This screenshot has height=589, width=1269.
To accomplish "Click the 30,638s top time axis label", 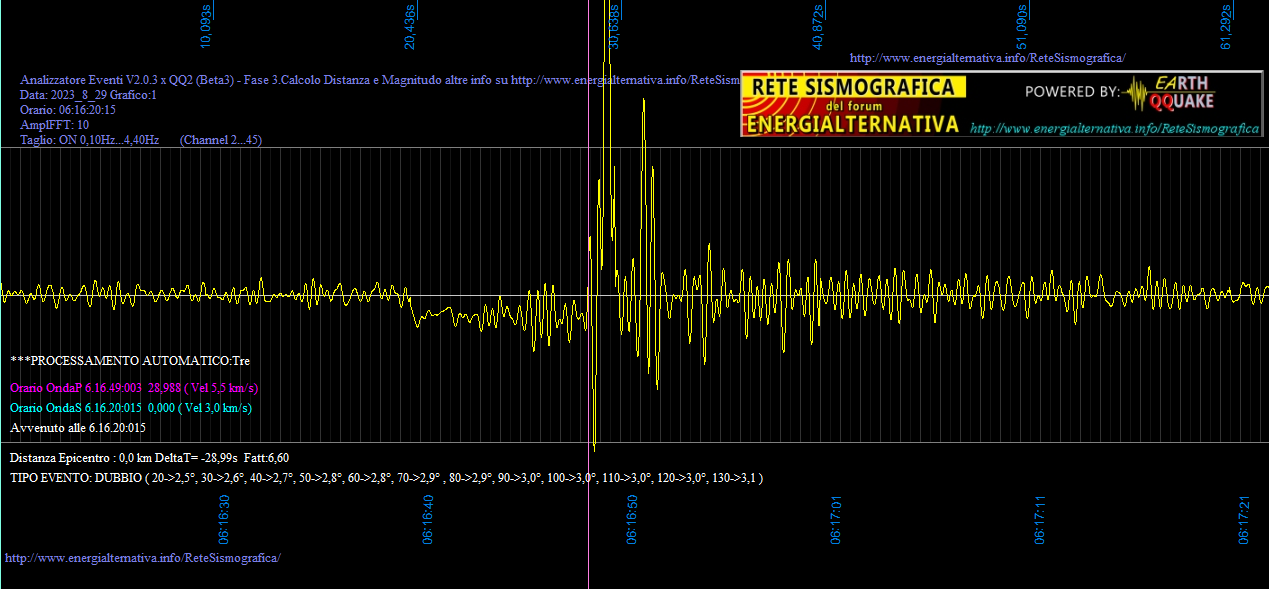I will click(614, 26).
